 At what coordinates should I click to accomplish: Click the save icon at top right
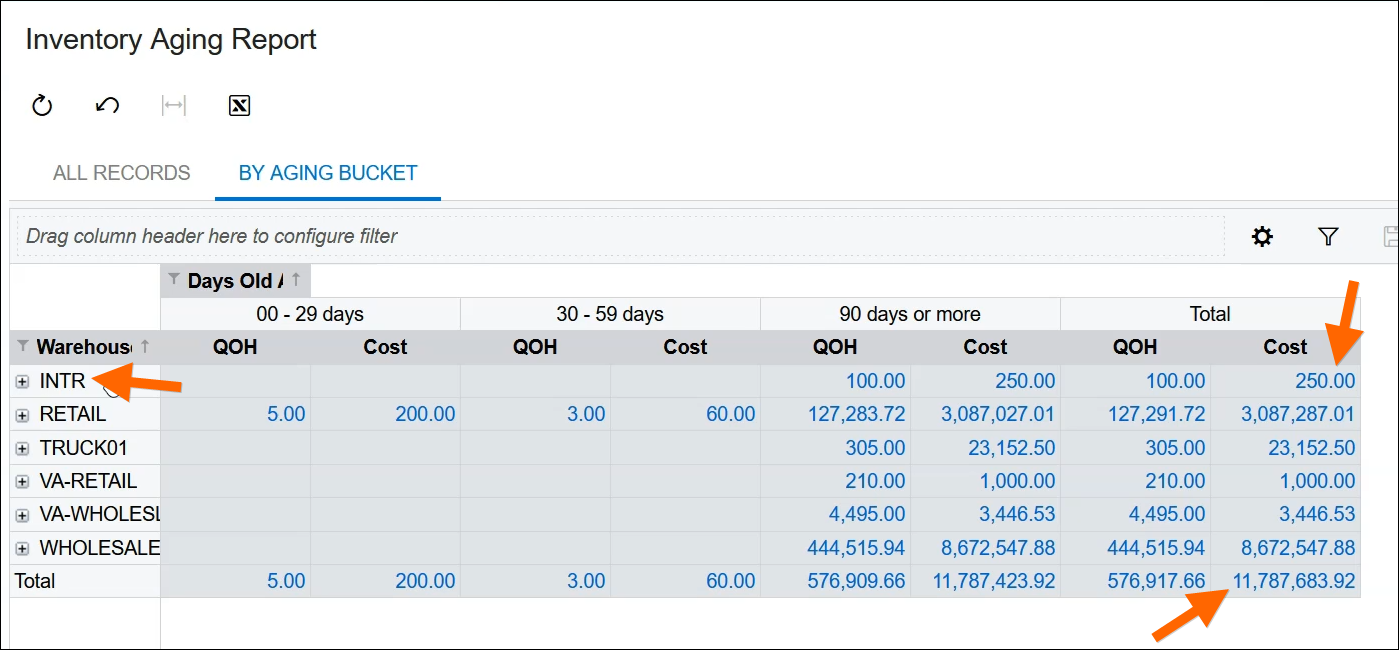(1390, 236)
